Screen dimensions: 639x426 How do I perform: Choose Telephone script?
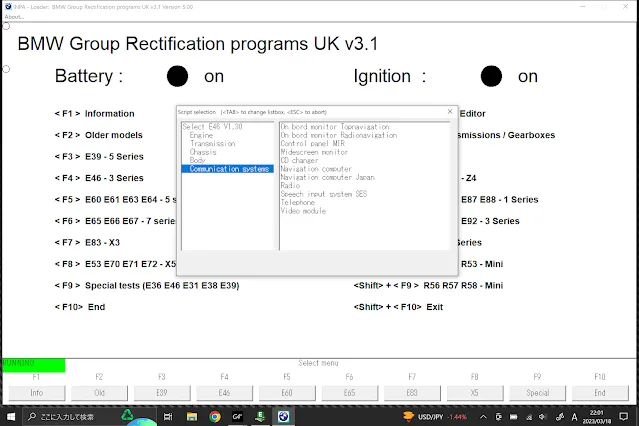point(297,202)
